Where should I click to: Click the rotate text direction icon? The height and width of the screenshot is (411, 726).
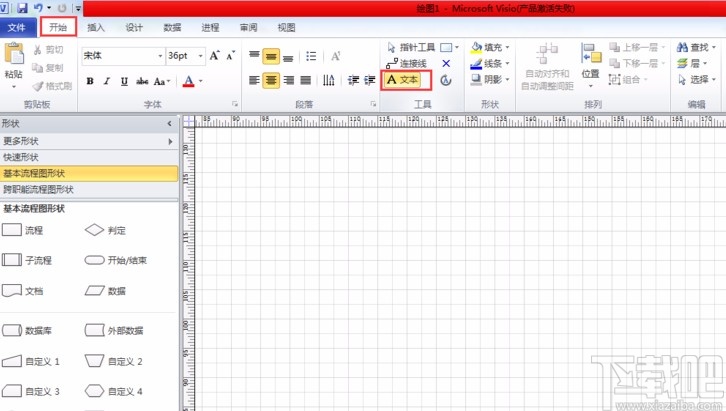328,81
